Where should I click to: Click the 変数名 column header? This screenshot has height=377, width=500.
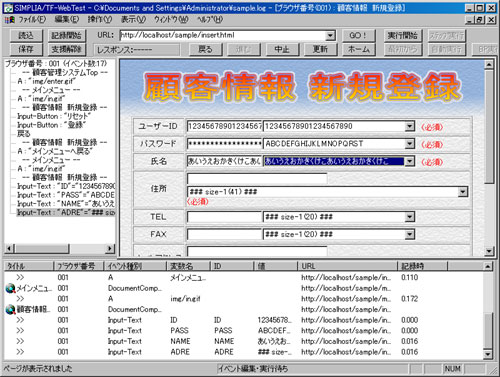pyautogui.click(x=188, y=266)
